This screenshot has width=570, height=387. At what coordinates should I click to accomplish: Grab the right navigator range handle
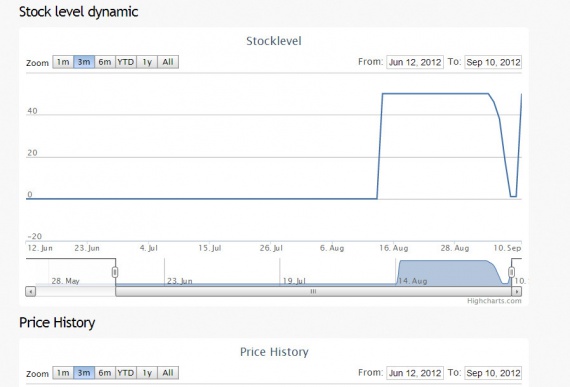click(x=511, y=272)
